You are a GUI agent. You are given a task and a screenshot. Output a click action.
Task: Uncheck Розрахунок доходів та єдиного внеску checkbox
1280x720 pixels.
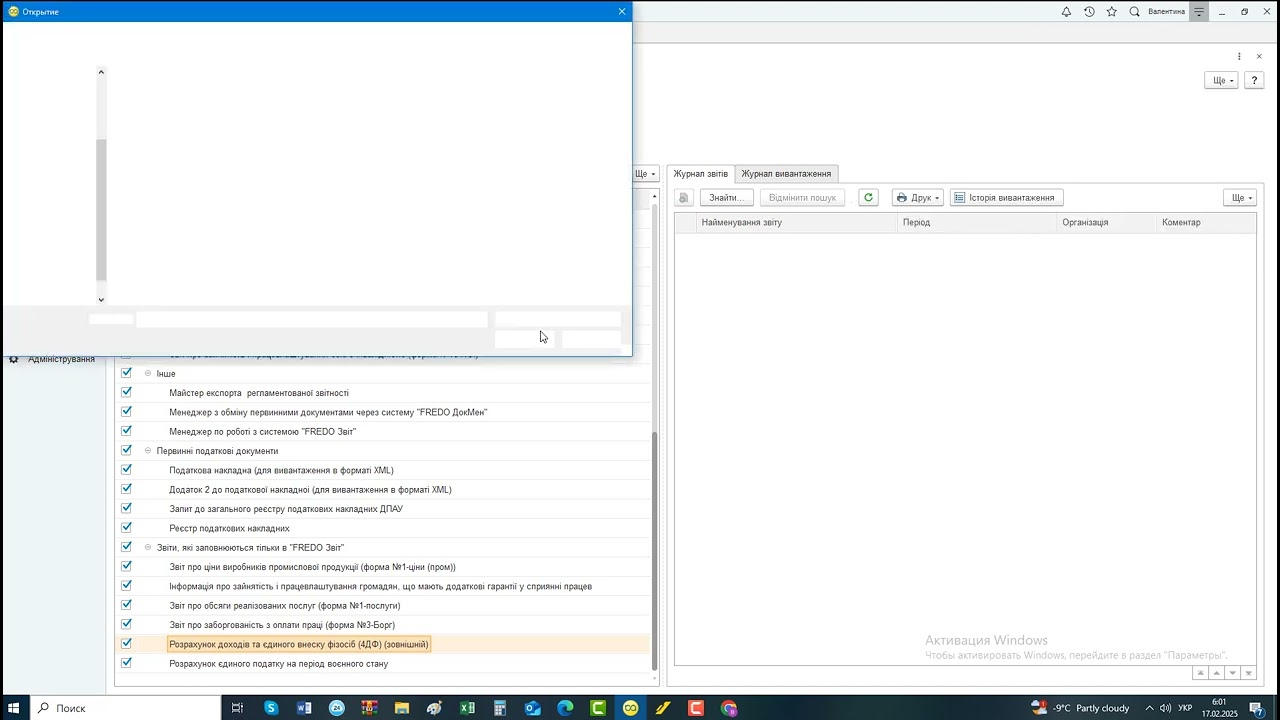(x=126, y=643)
